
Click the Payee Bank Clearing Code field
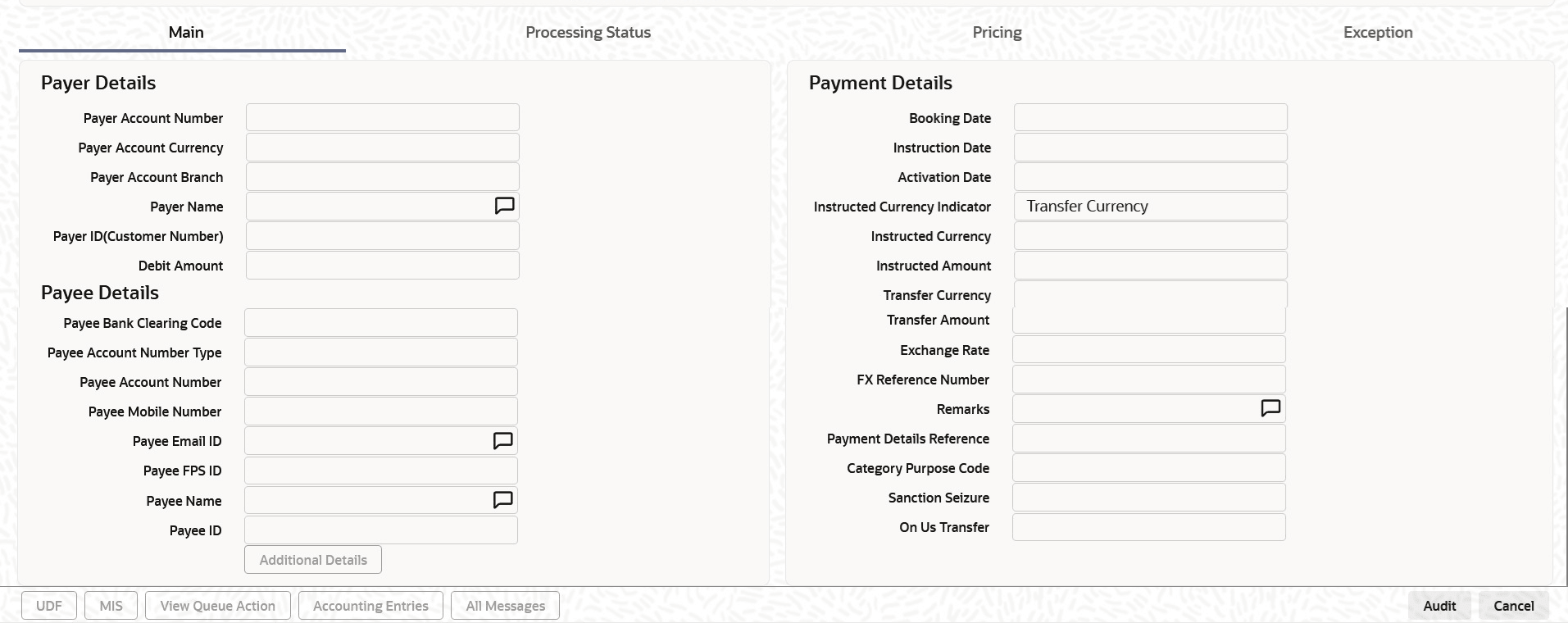(380, 323)
